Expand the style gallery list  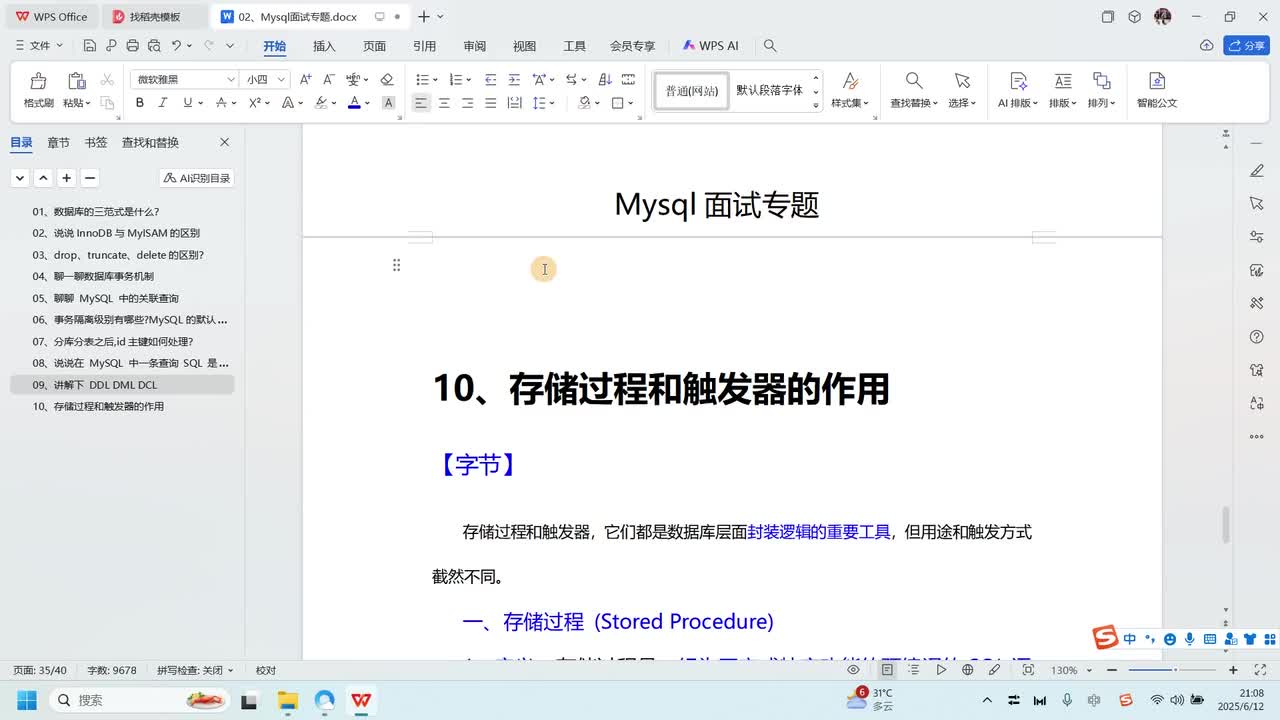(x=816, y=104)
